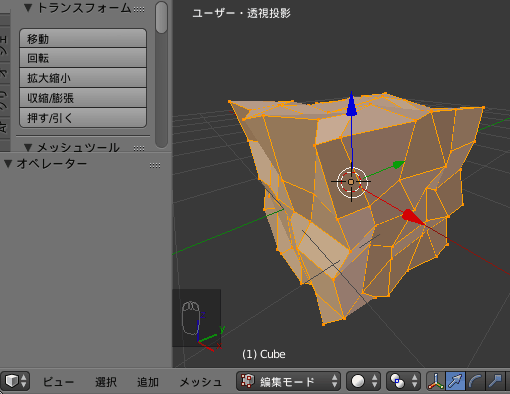Click the green Y-axis manipulator arrow
Viewport: 510px width, 394px height.
click(x=398, y=164)
